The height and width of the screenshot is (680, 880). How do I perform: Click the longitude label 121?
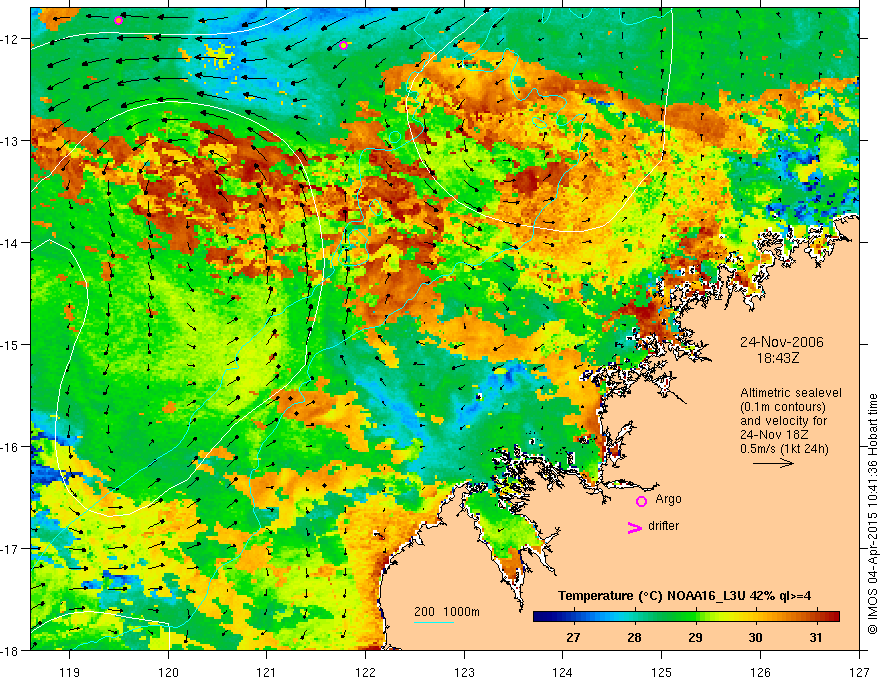267,672
